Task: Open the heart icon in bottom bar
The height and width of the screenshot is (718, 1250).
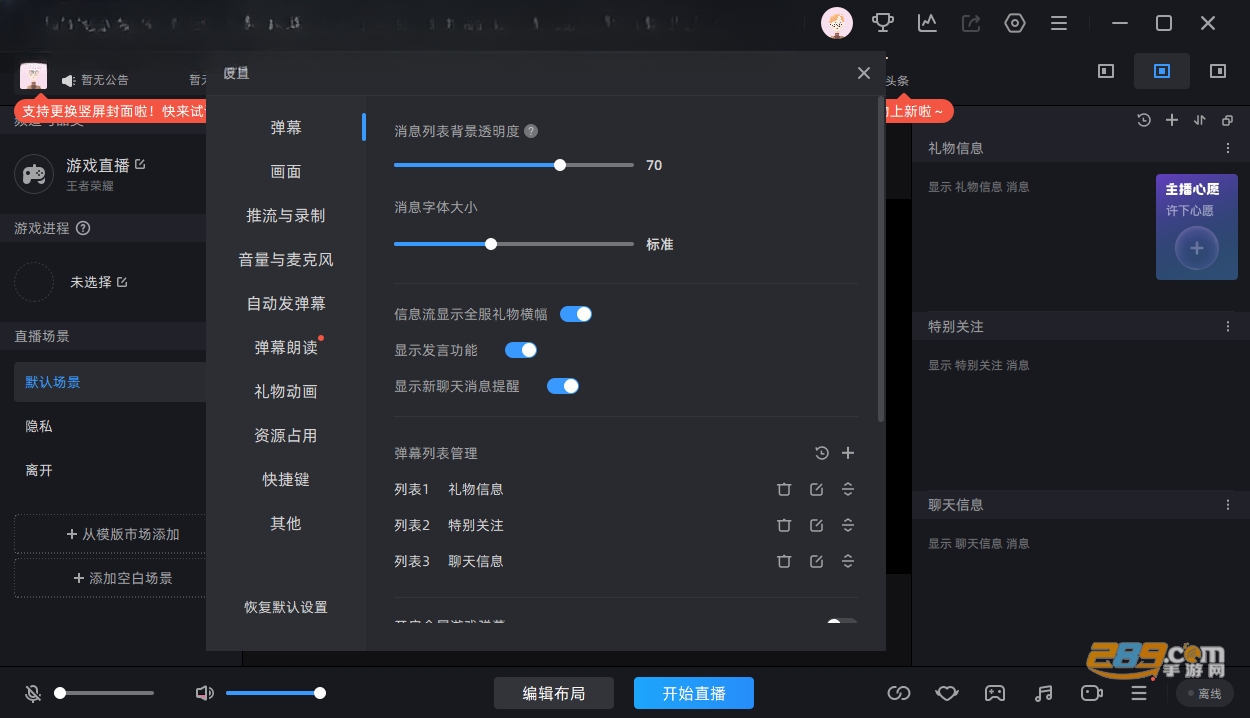Action: point(946,693)
